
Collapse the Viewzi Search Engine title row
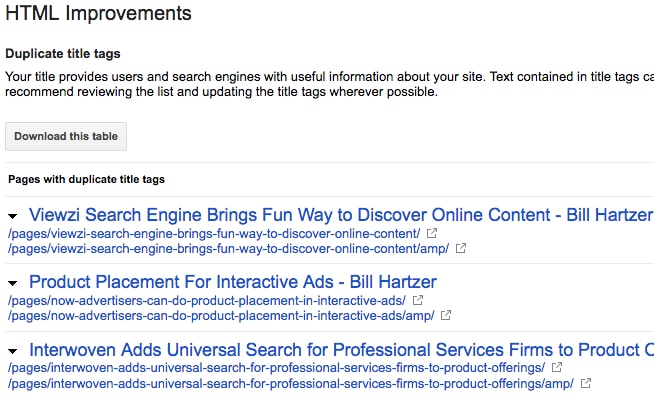point(13,216)
